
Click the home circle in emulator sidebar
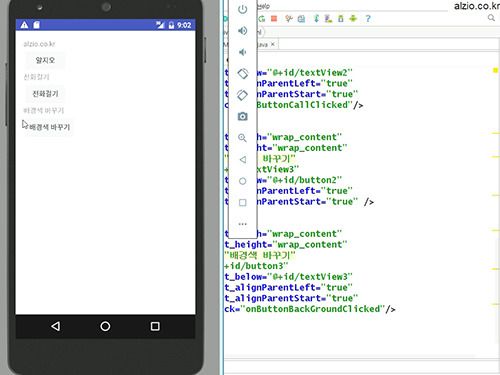pyautogui.click(x=243, y=181)
